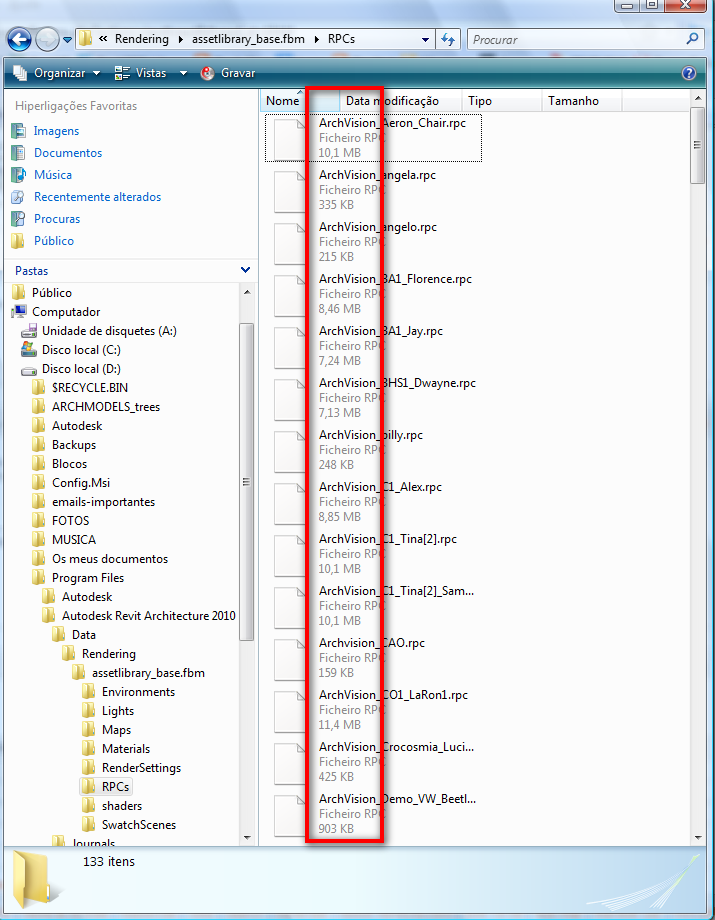This screenshot has height=920, width=715.
Task: Click the magnifier search icon
Action: 693,39
